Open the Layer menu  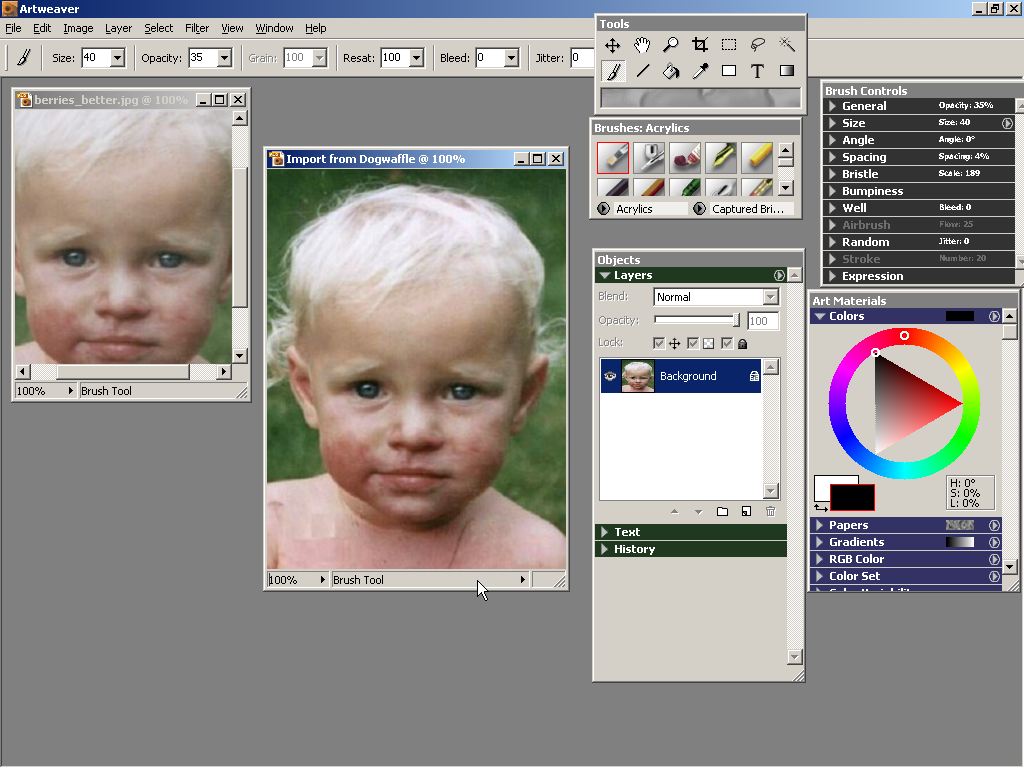pyautogui.click(x=118, y=28)
